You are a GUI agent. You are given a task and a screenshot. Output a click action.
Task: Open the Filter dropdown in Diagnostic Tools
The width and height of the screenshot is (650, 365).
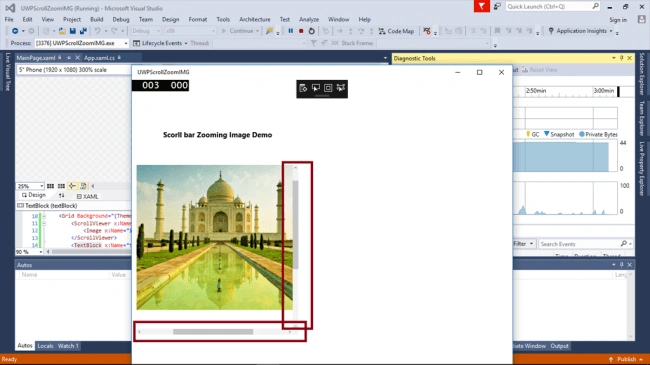(524, 244)
